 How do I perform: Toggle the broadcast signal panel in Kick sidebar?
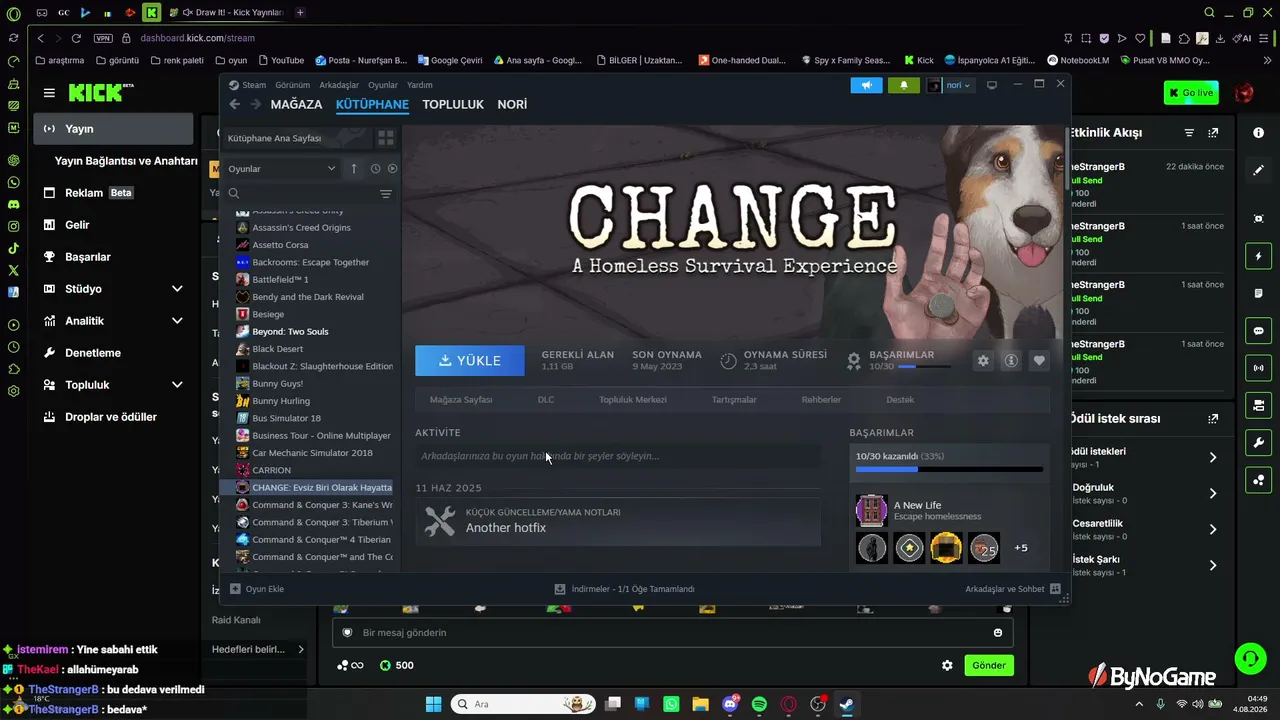1258,368
